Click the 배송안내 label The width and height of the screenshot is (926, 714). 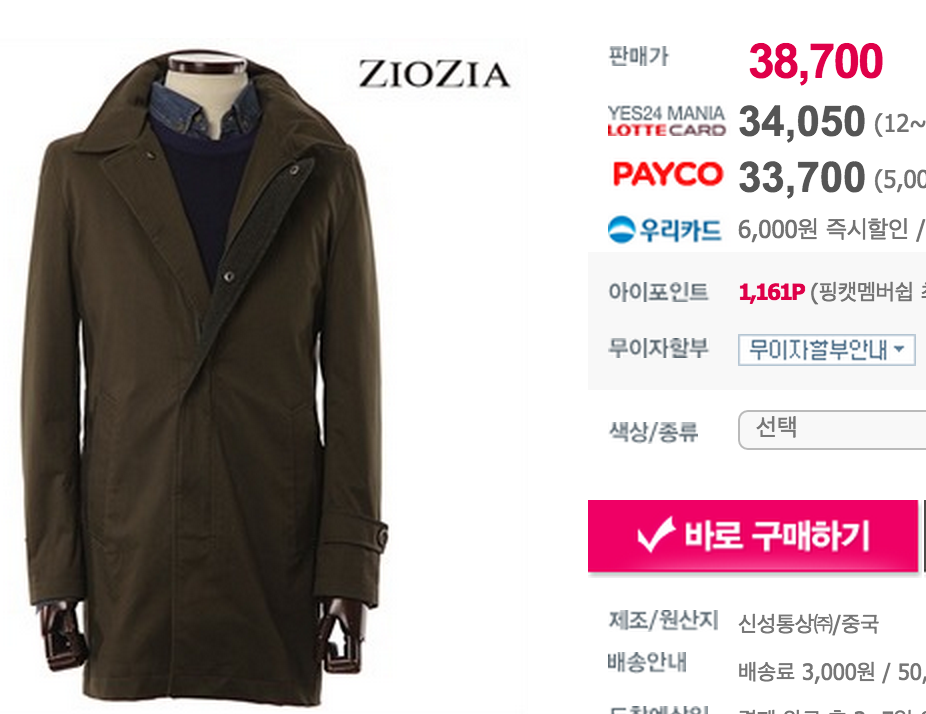[647, 662]
